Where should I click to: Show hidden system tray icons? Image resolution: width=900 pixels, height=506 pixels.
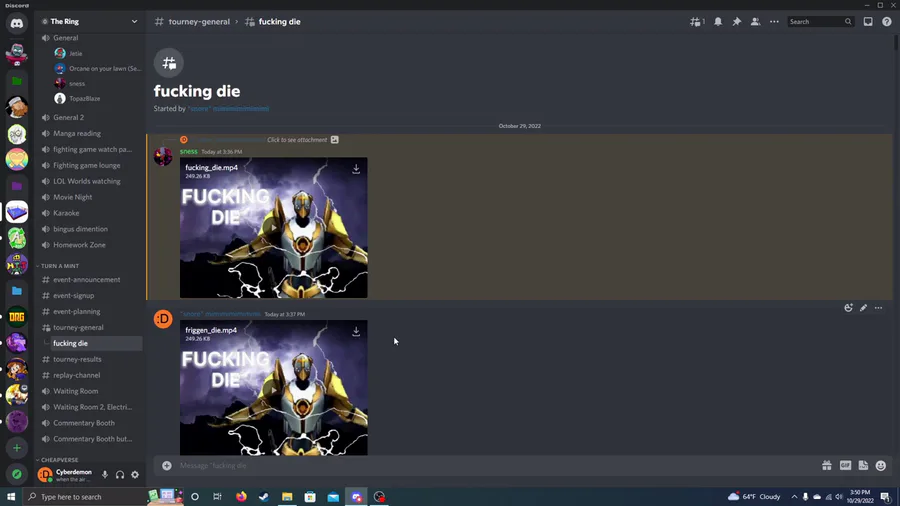794,497
